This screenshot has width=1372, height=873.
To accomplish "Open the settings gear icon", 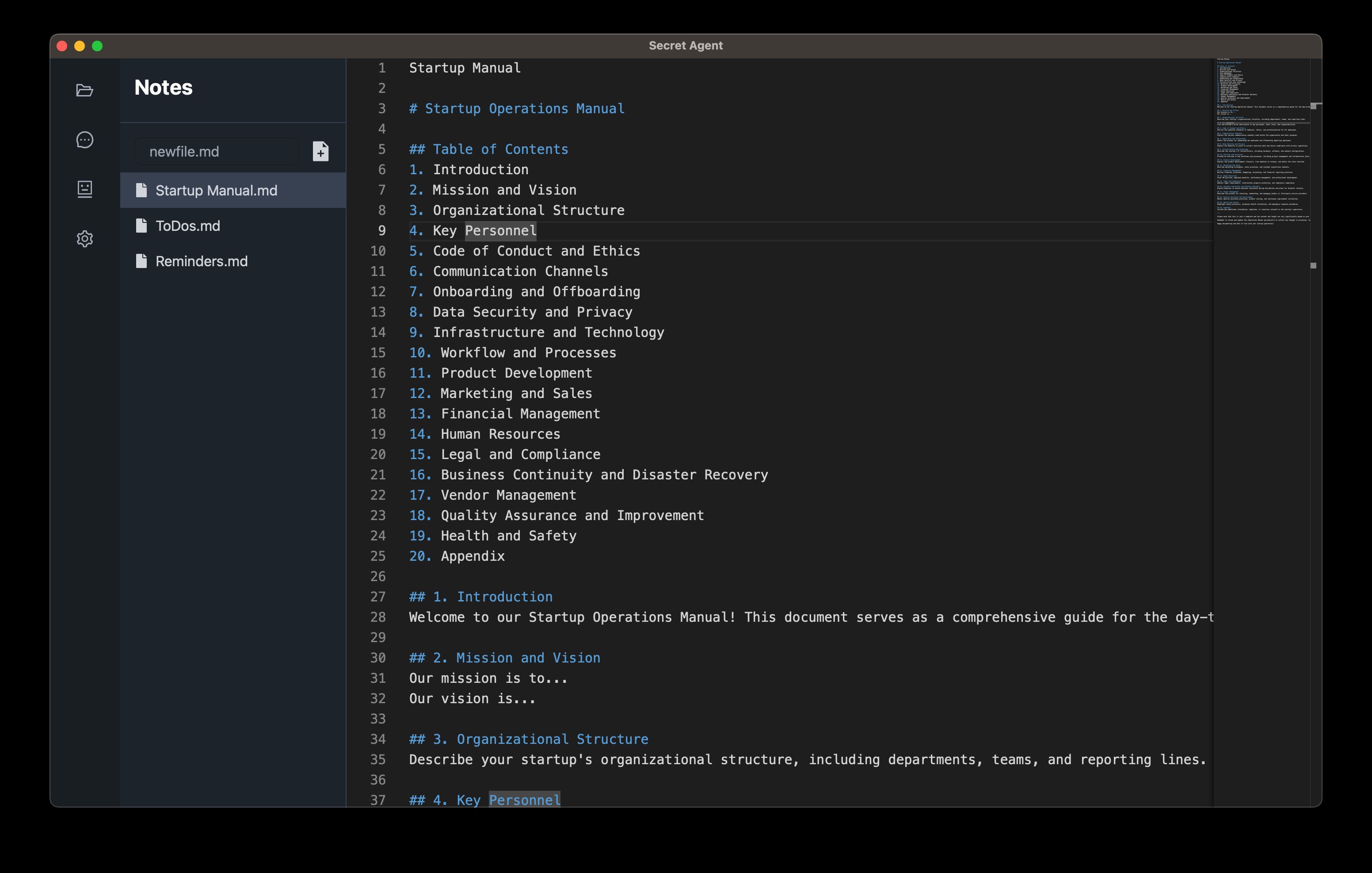I will [84, 238].
